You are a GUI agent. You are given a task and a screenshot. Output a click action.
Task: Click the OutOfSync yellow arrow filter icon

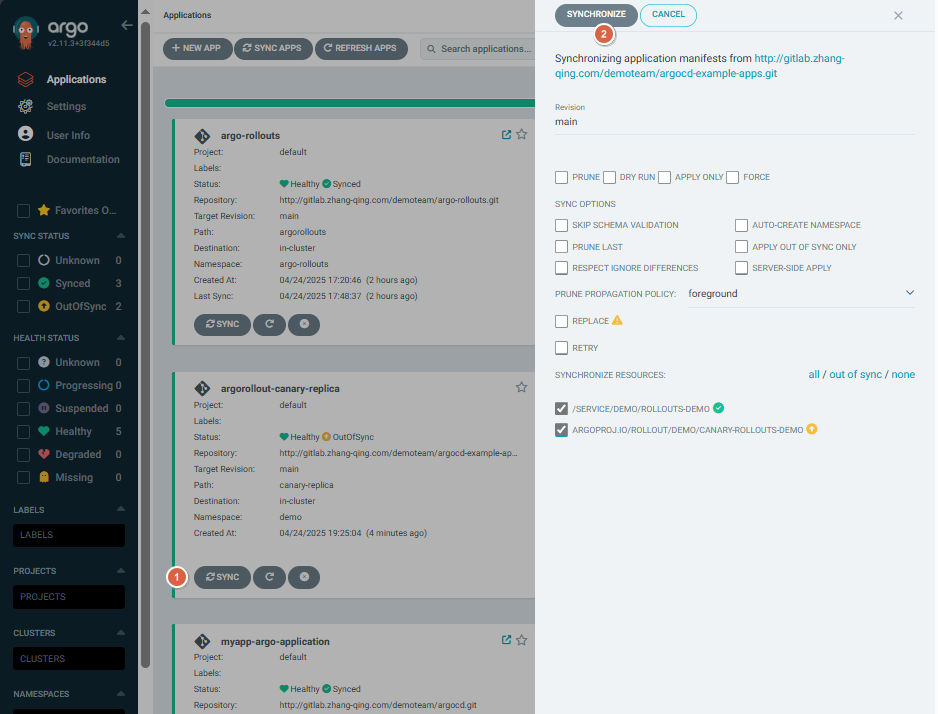44,306
